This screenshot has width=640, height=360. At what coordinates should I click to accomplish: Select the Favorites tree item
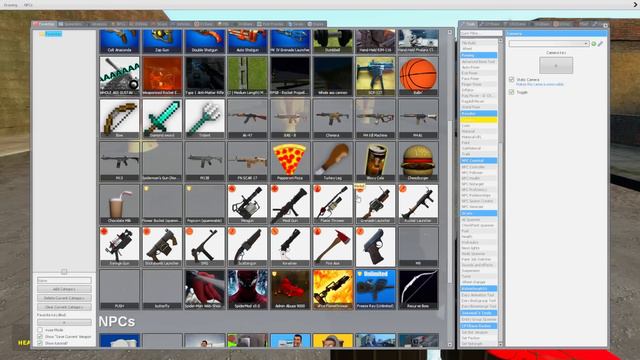click(x=53, y=34)
